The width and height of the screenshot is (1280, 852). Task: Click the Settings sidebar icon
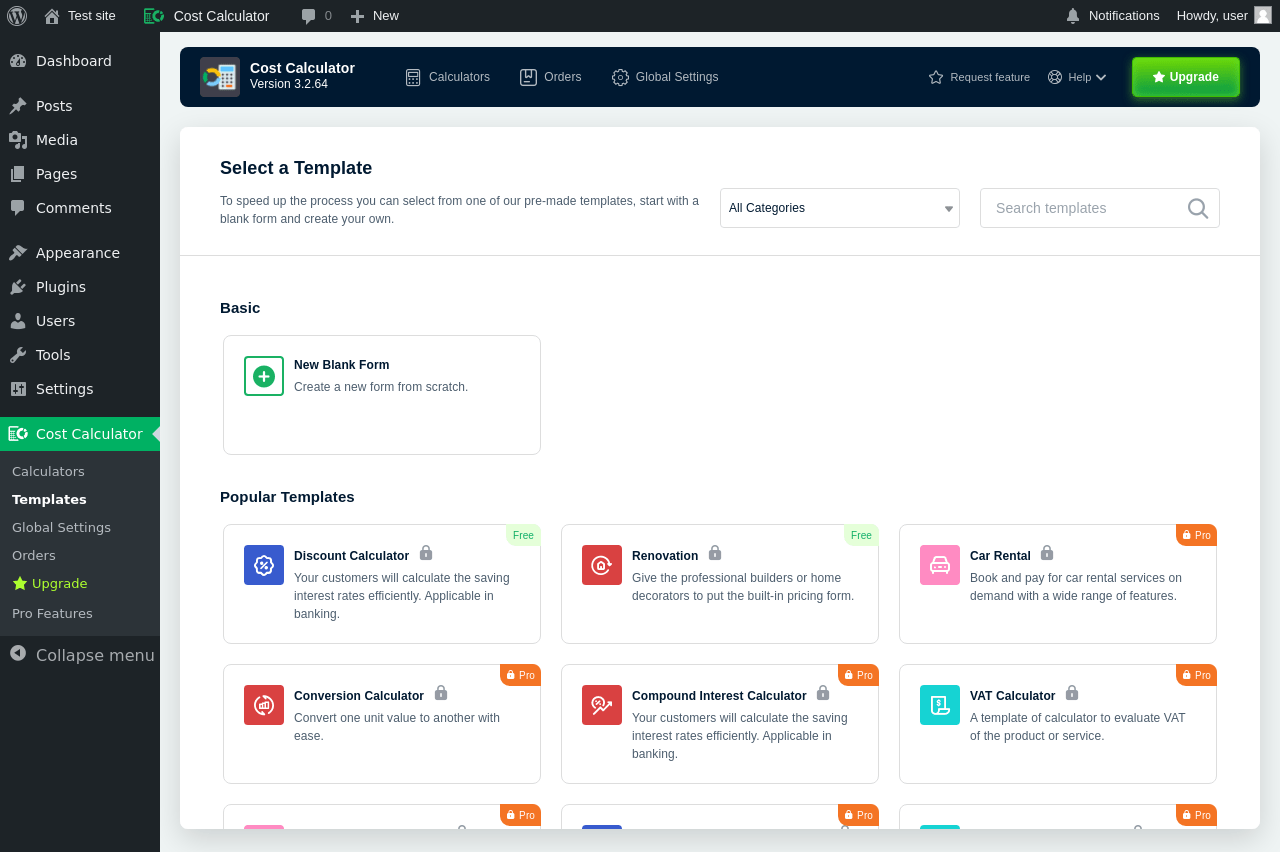click(18, 389)
